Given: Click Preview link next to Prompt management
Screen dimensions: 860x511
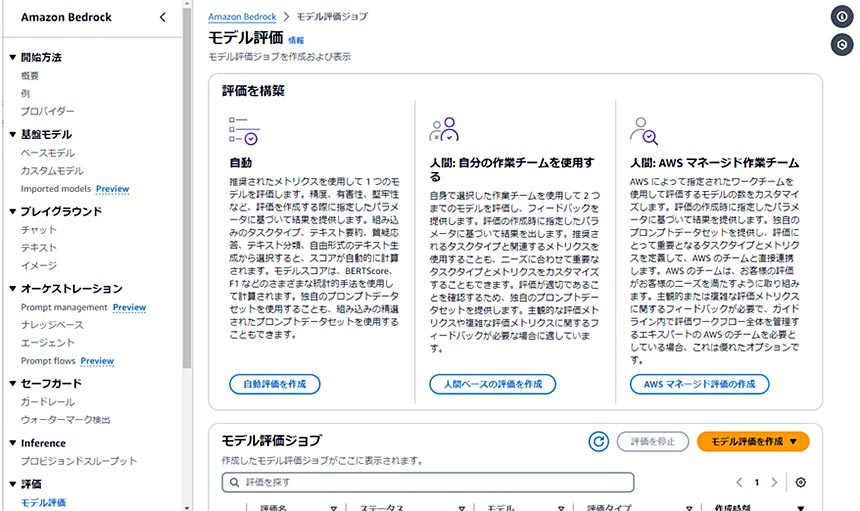Looking at the screenshot, I should [129, 307].
